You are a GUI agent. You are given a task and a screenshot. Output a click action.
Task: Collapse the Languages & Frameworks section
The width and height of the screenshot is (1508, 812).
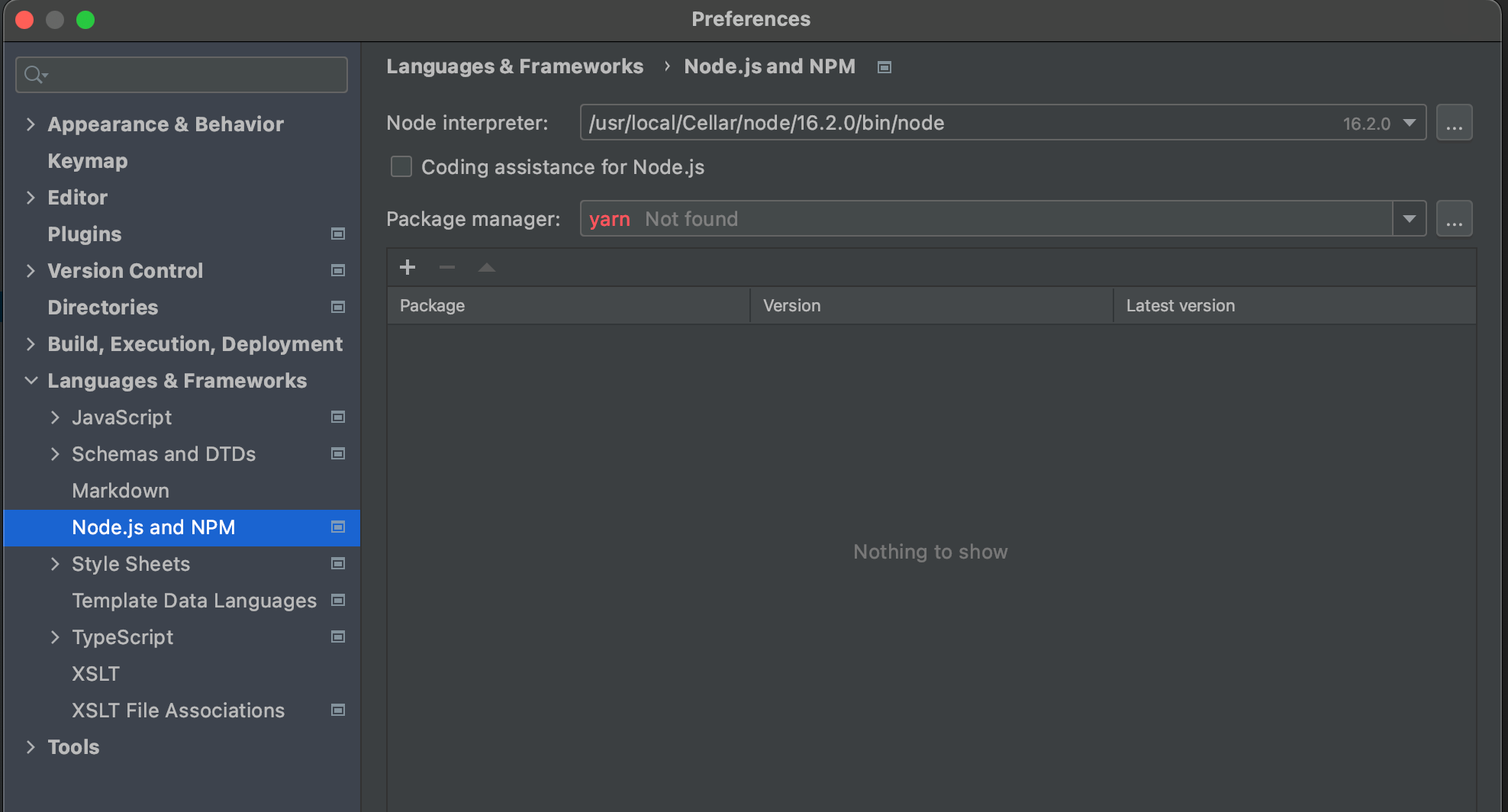(31, 381)
